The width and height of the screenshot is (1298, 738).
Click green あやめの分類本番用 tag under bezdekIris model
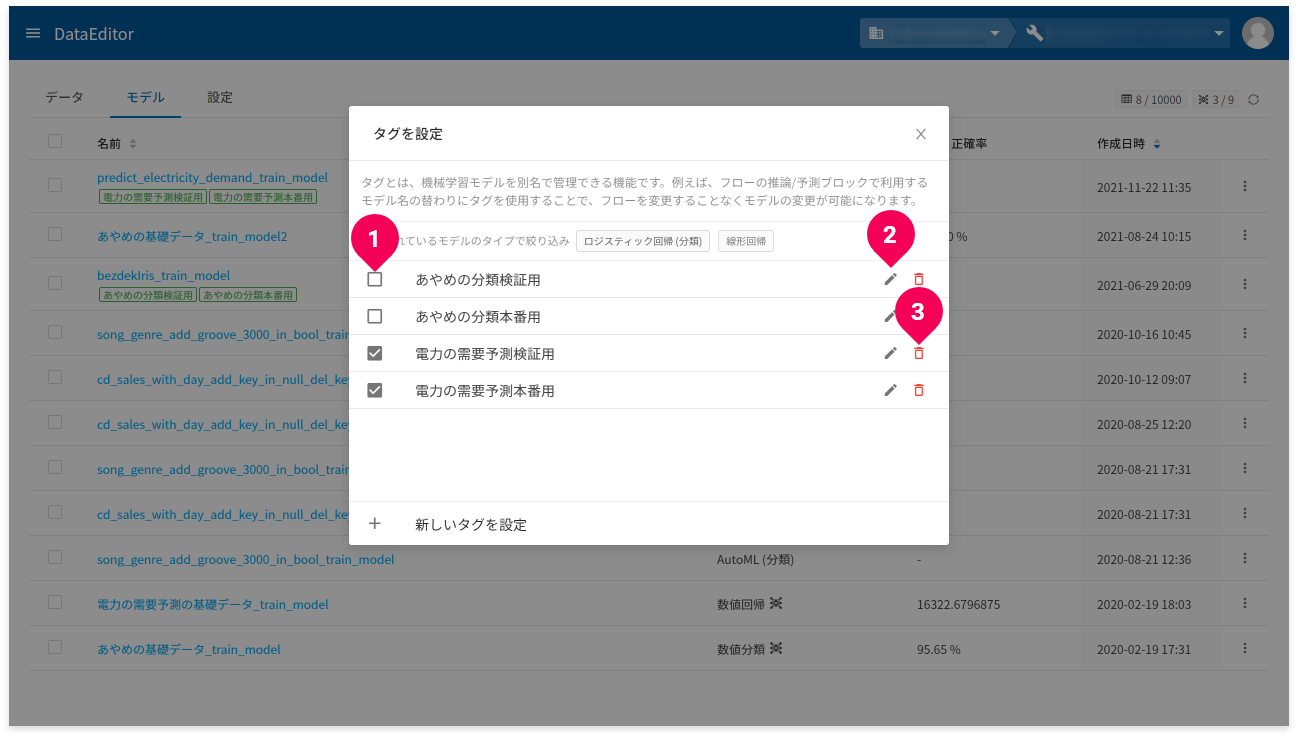coord(248,295)
